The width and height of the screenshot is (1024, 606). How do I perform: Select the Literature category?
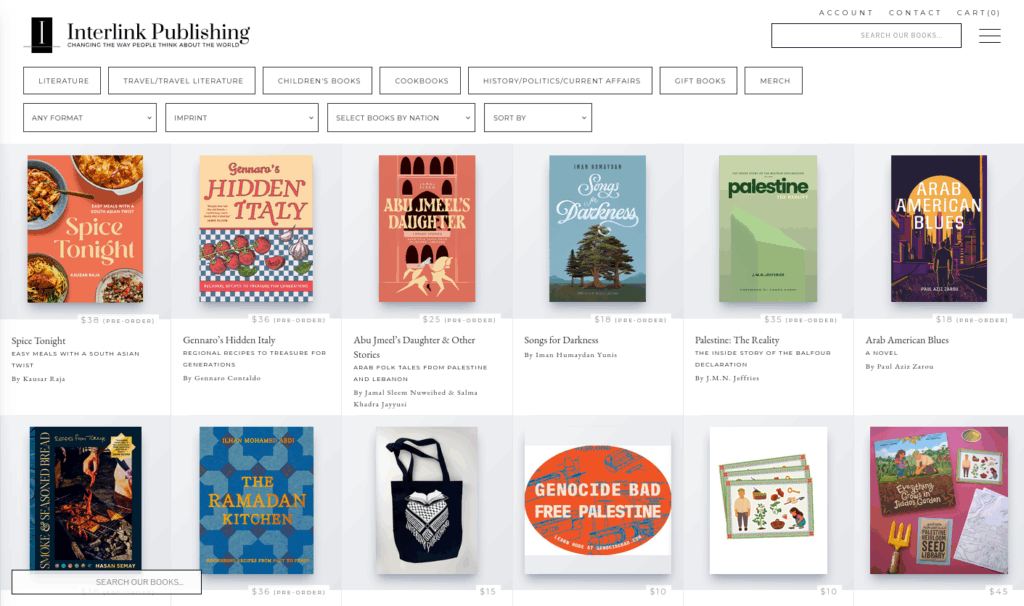pyautogui.click(x=62, y=81)
